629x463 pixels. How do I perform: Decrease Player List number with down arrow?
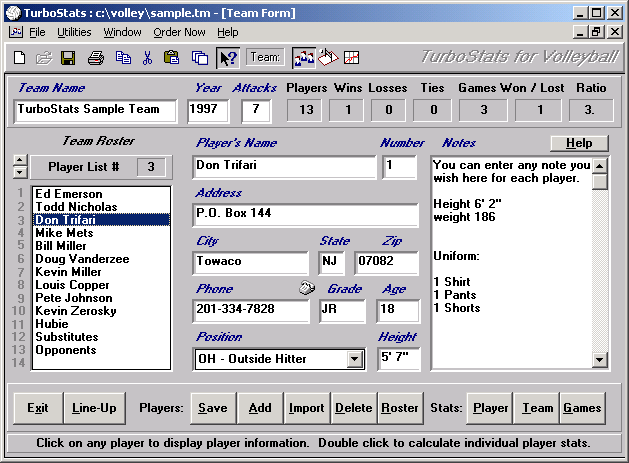(x=20, y=173)
